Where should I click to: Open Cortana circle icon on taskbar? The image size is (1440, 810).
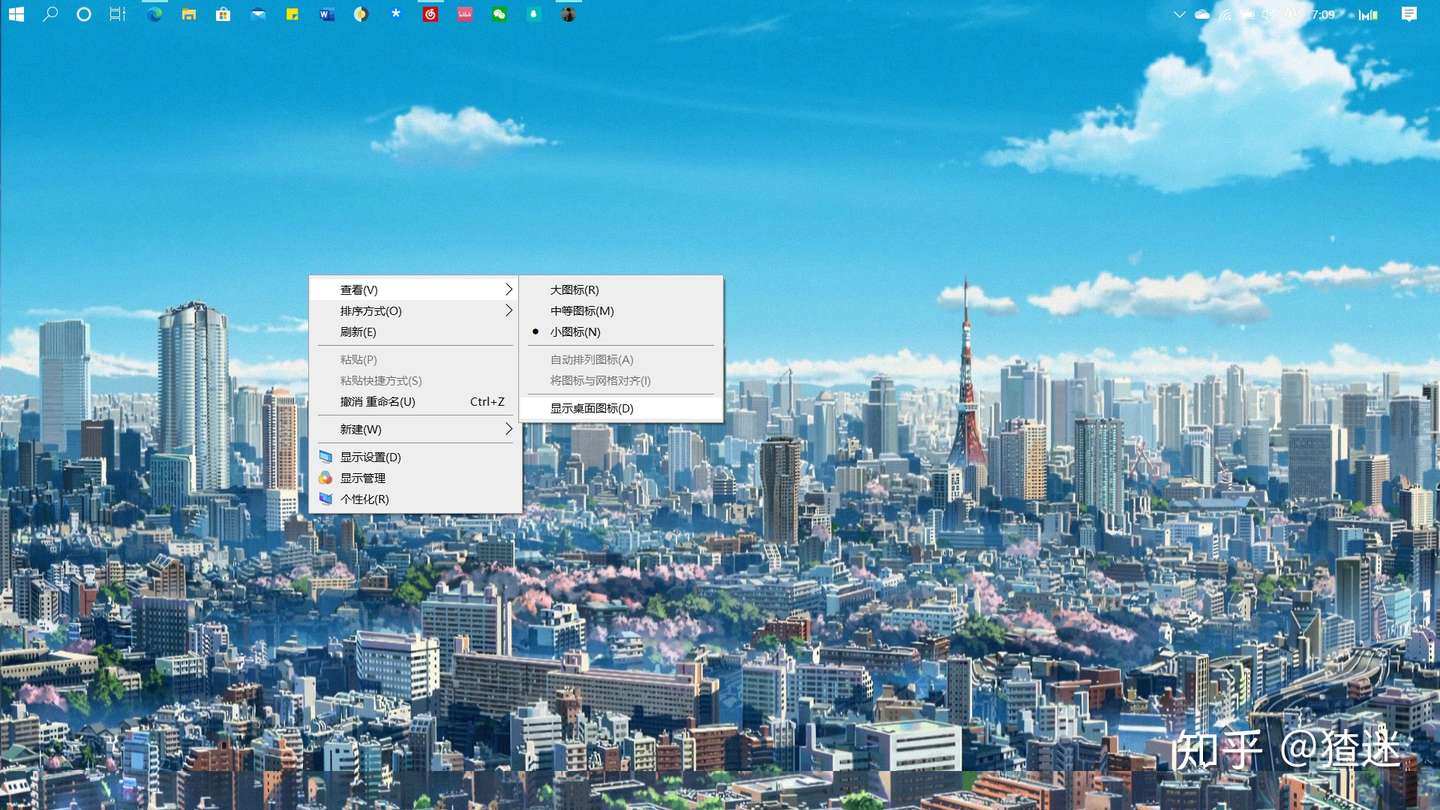pos(84,14)
